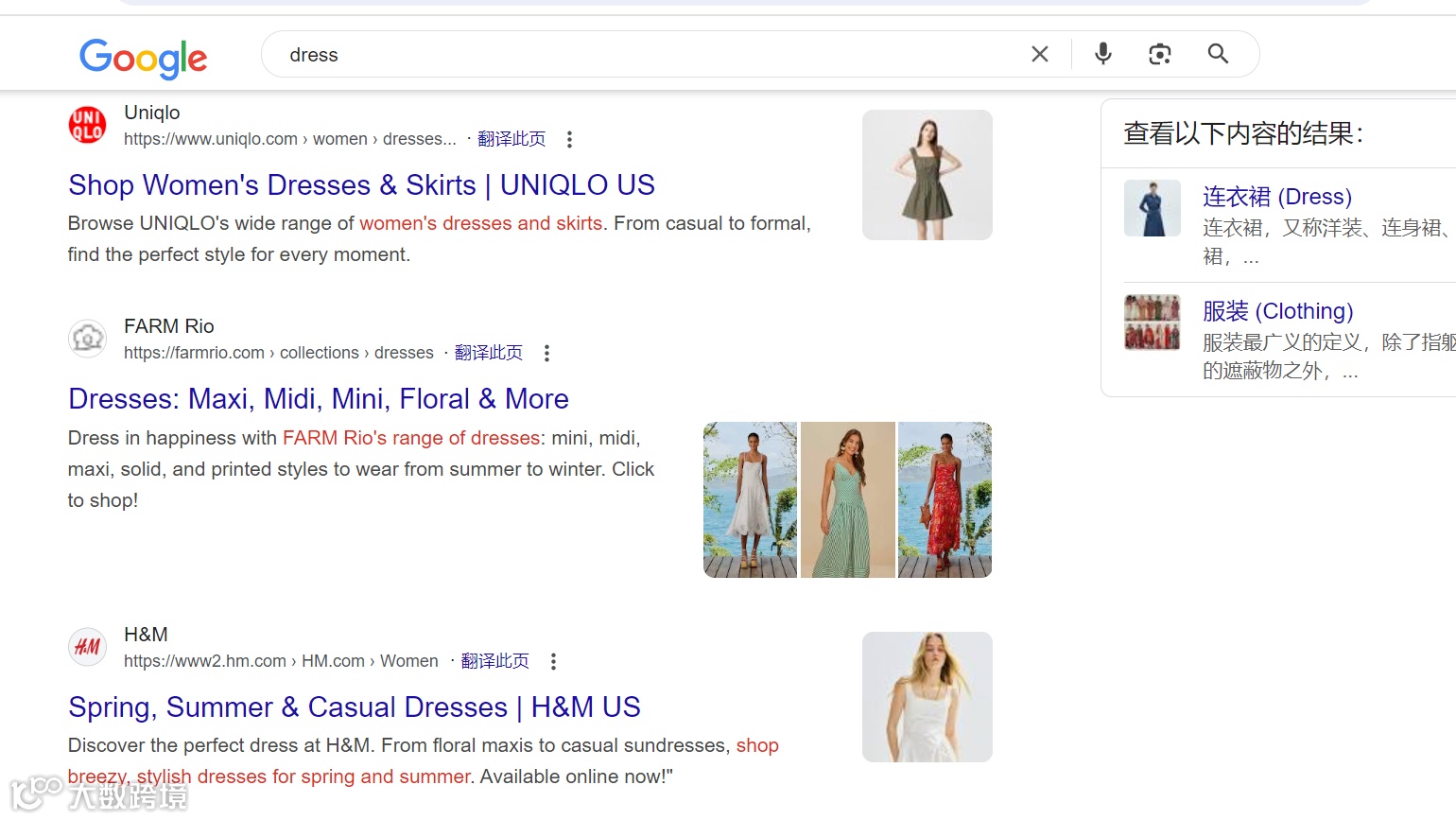This screenshot has height=820, width=1456.
Task: View the Uniqlo green dress thumbnail
Action: (927, 175)
